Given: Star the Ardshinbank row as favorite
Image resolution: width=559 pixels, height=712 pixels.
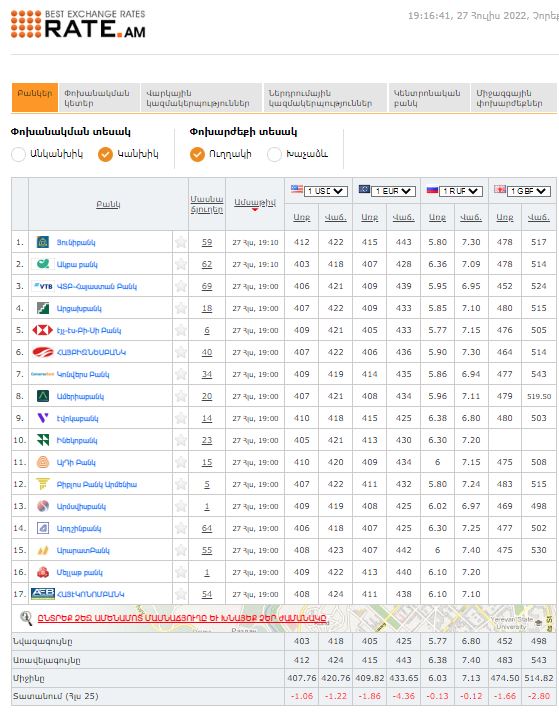Looking at the screenshot, I should coord(181,528).
